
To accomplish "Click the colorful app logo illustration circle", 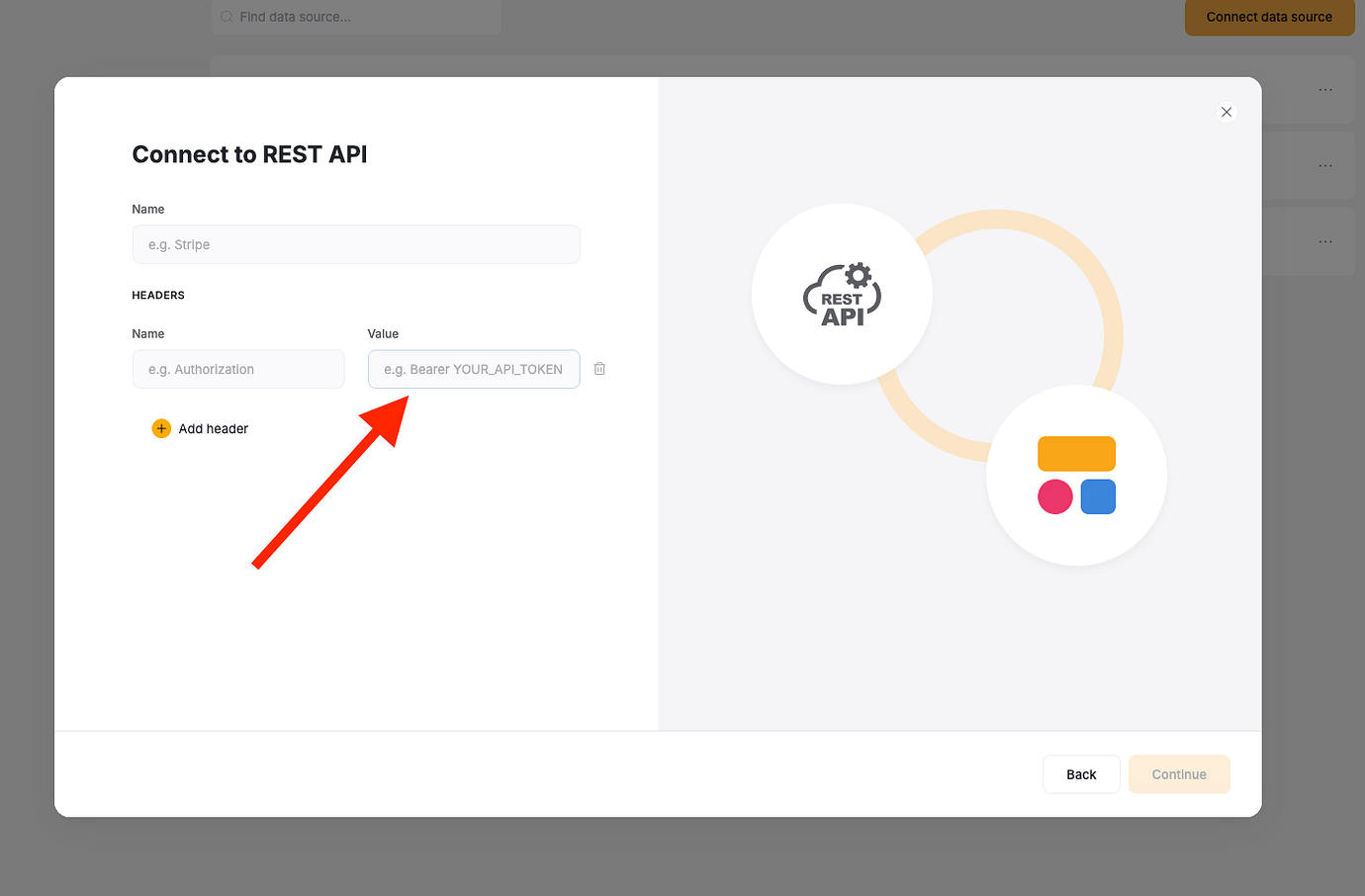I will 1076,475.
